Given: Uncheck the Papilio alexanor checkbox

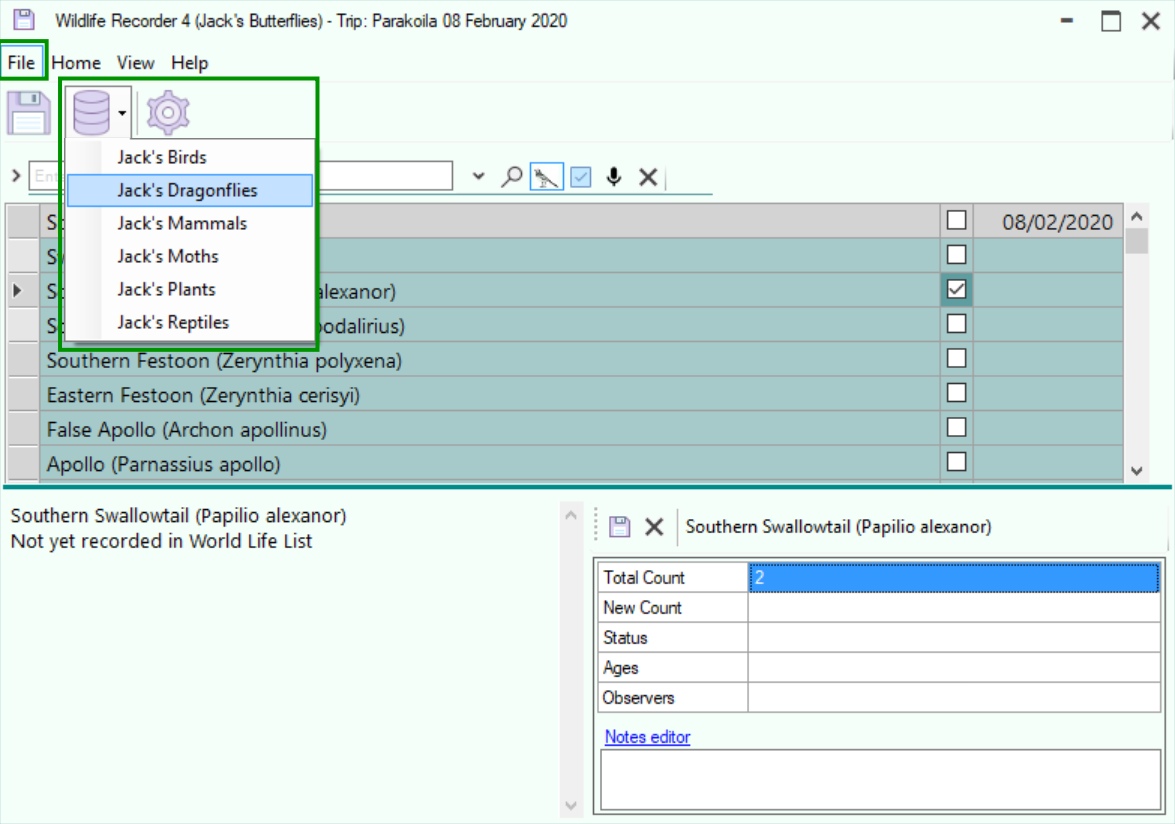Looking at the screenshot, I should tap(956, 289).
